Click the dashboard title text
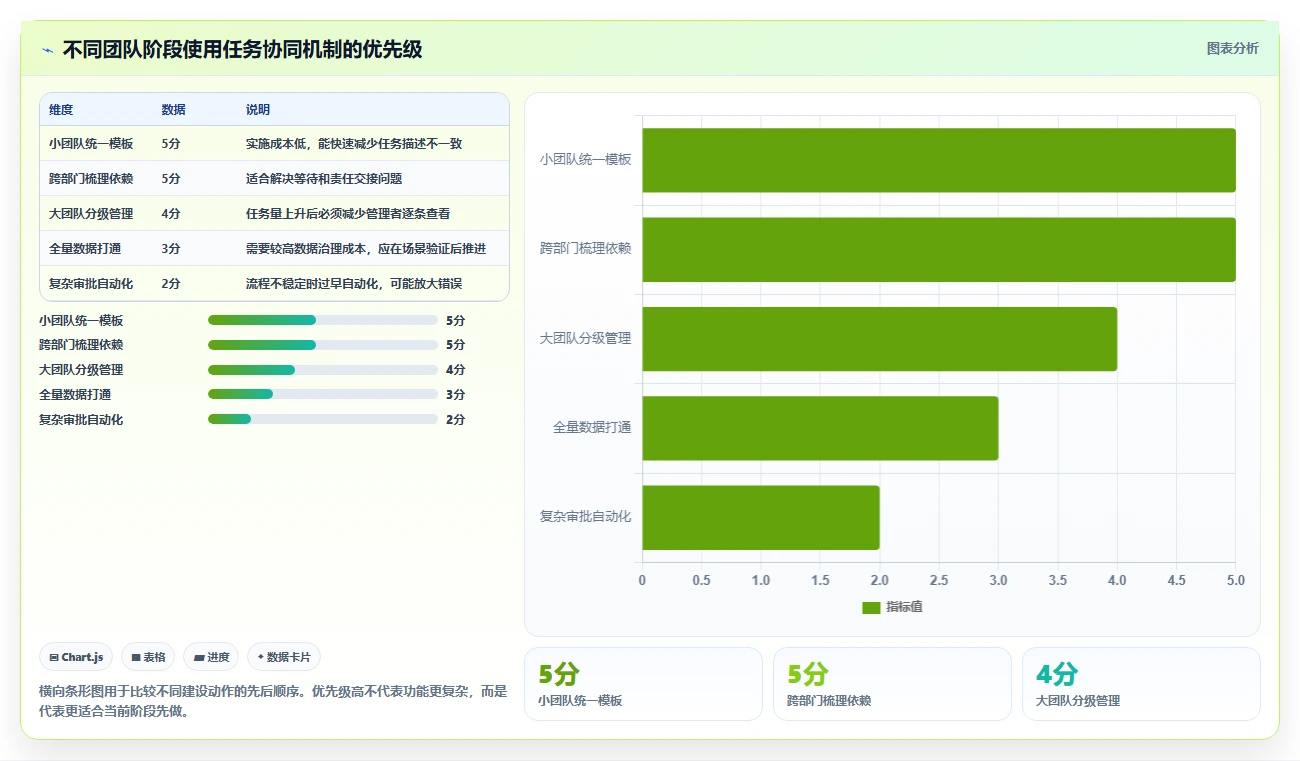The height and width of the screenshot is (761, 1300). pyautogui.click(x=242, y=49)
